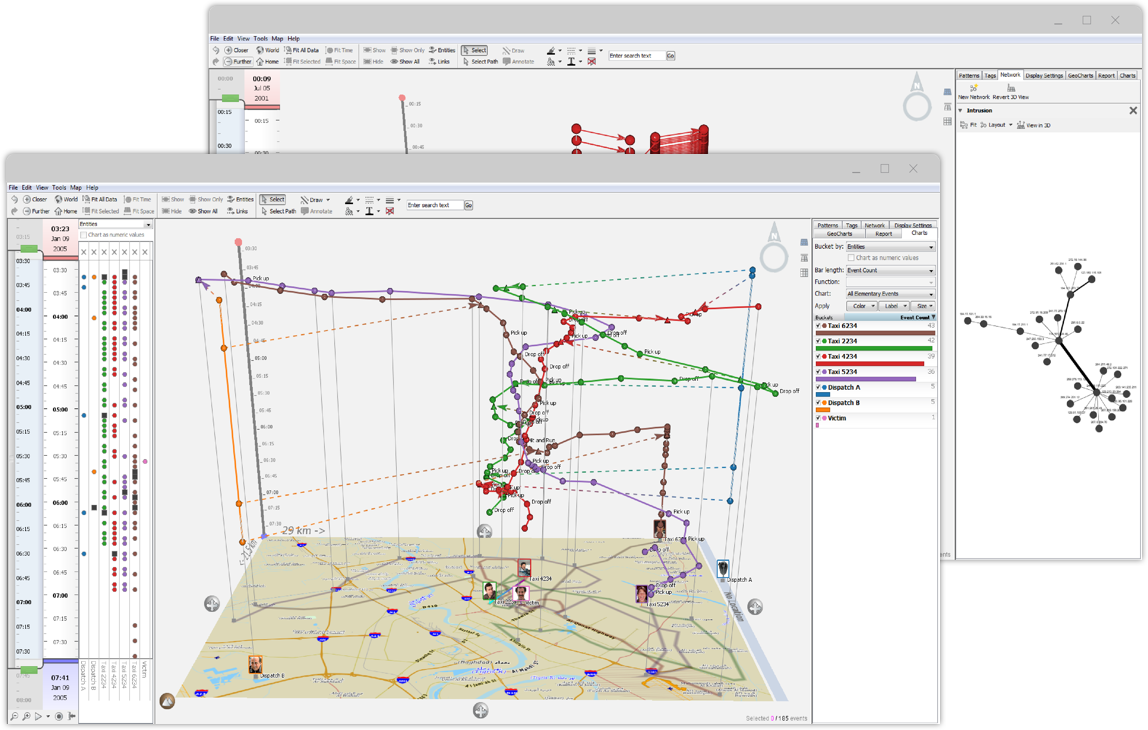
Task: Click inside the Enter search text field
Action: coord(433,204)
